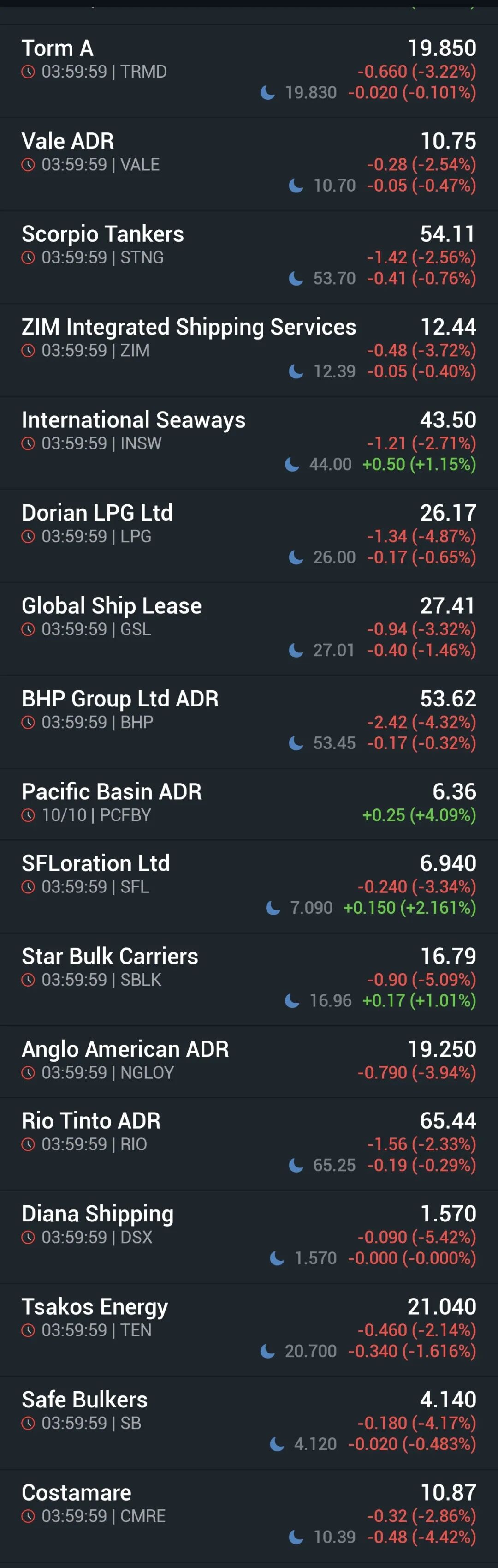Tap Pacific Basin ADR gain +0.25 (+4.09%)
Viewport: 498px width, 1568px height.
(419, 815)
